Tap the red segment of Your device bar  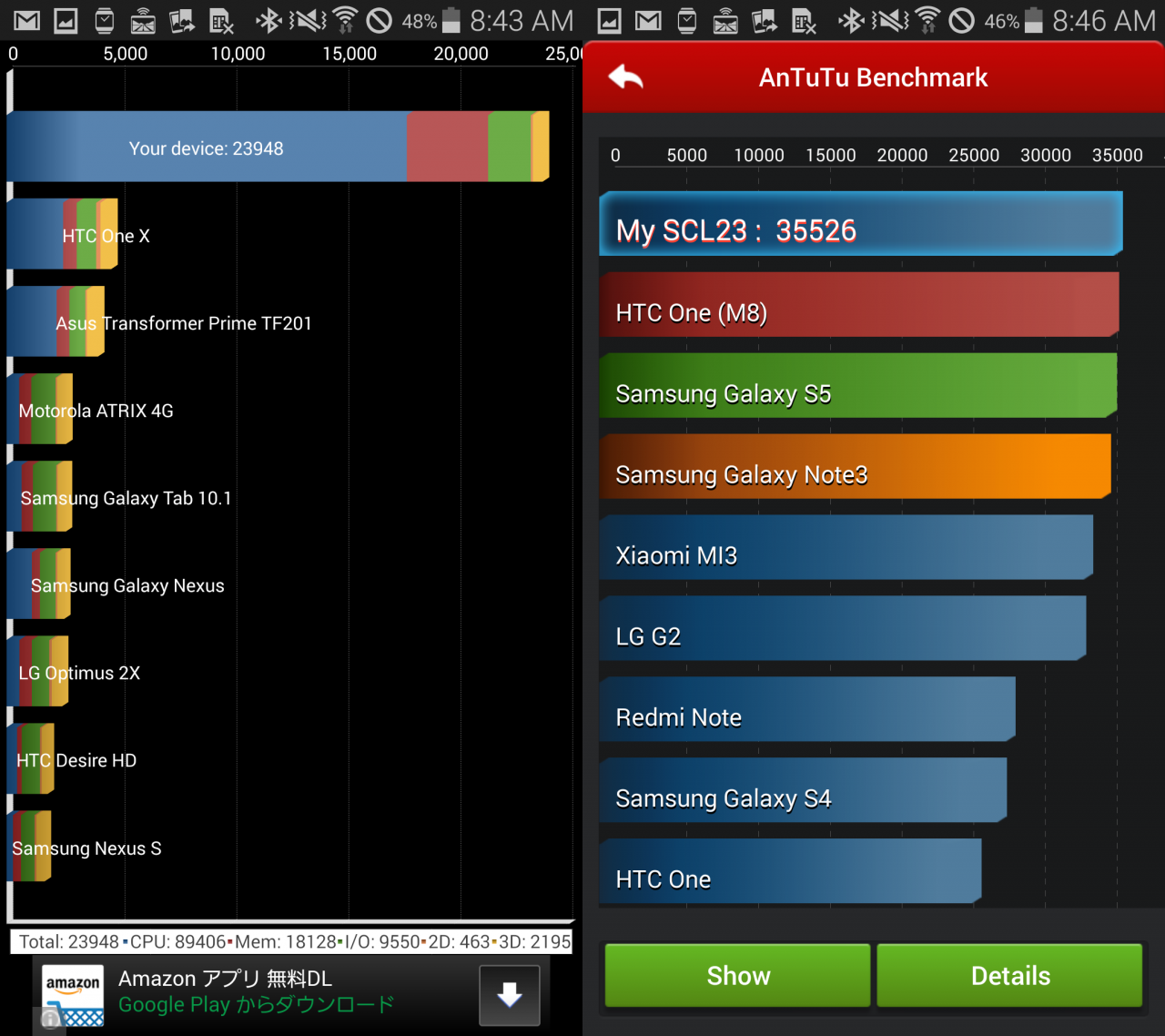(448, 147)
